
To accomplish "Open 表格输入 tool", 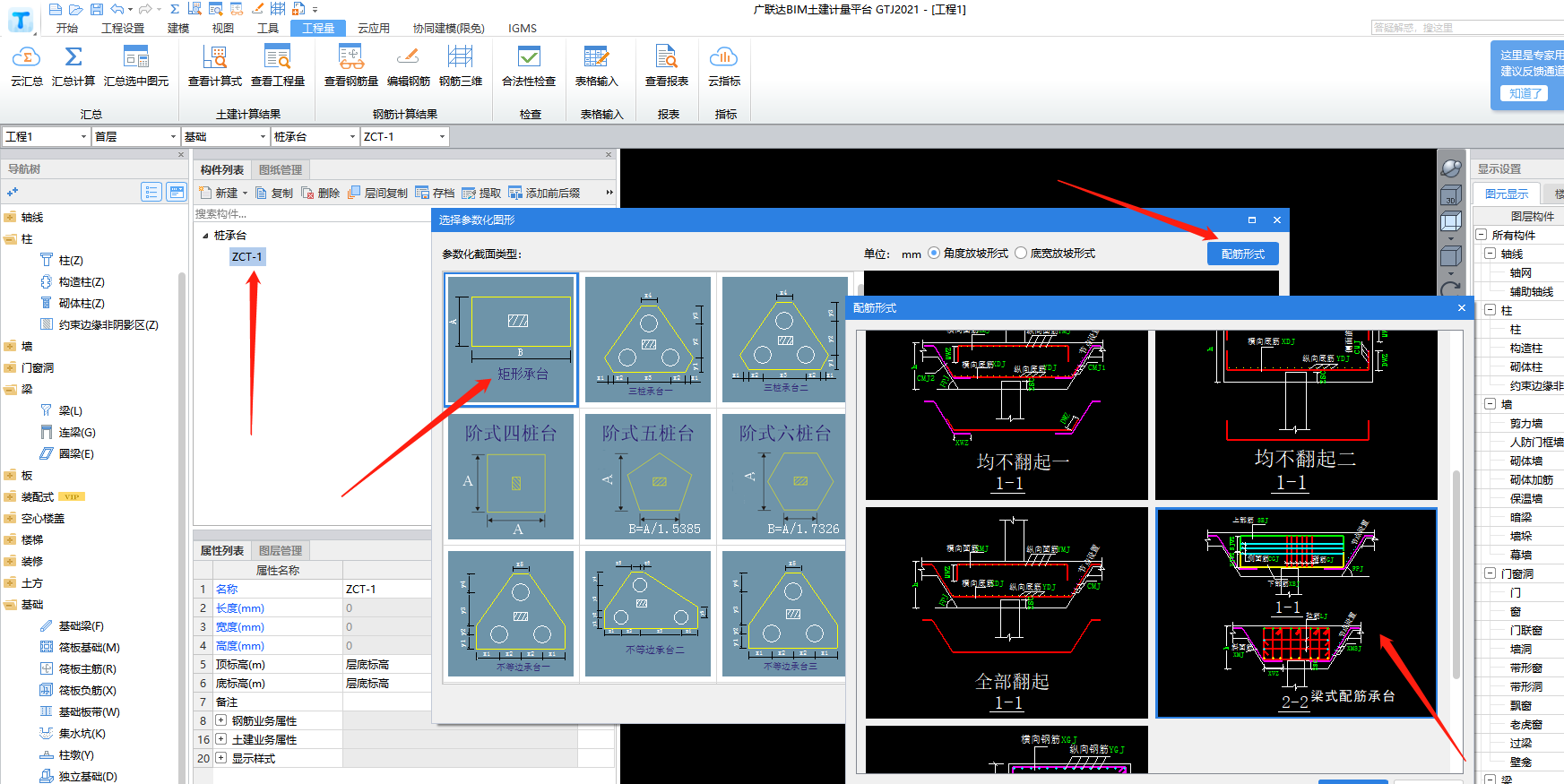I will [x=597, y=66].
